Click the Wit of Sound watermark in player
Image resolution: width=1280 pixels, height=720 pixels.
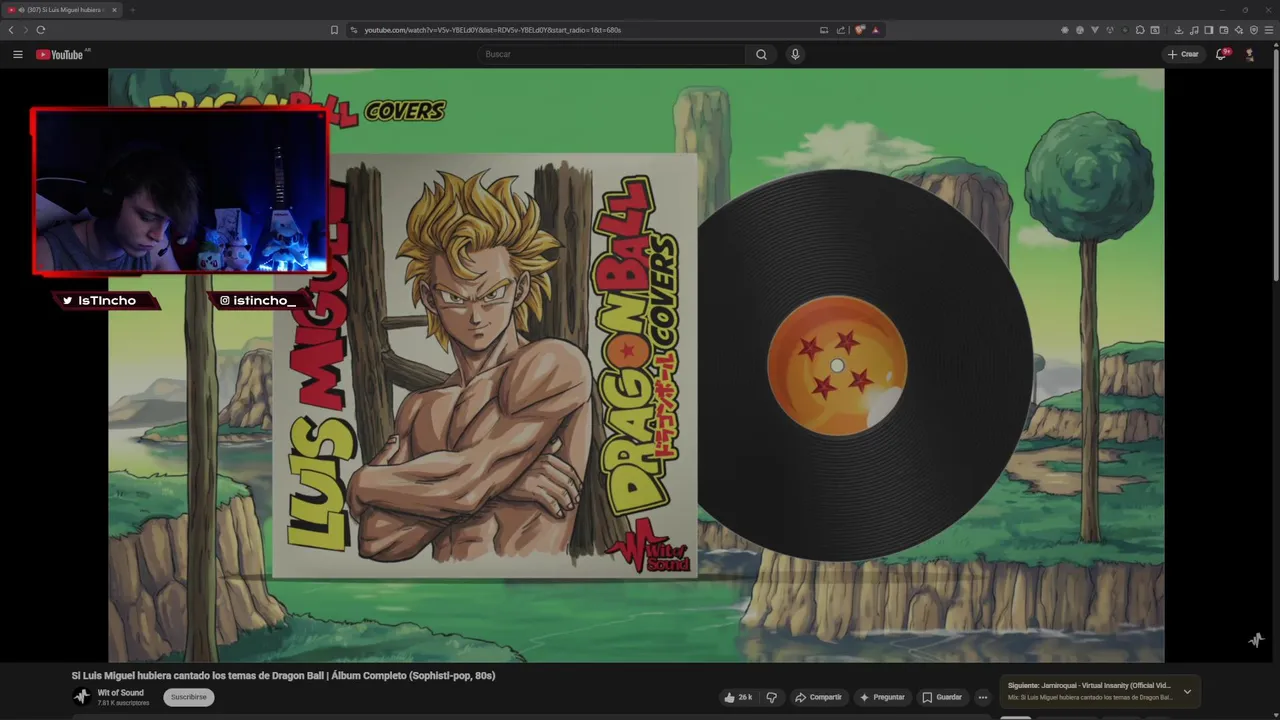[1257, 640]
